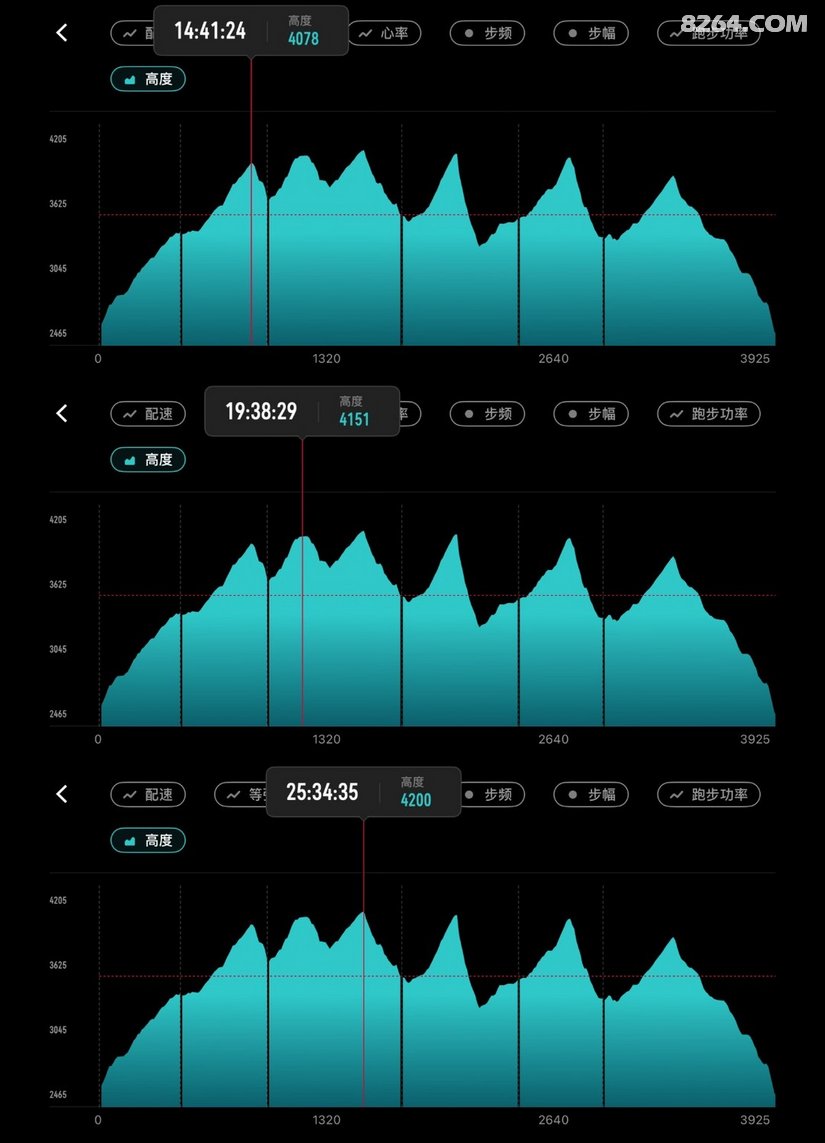Select 步幅 metric in the 19:38:29 panel
This screenshot has height=1143, width=825.
pyautogui.click(x=590, y=413)
